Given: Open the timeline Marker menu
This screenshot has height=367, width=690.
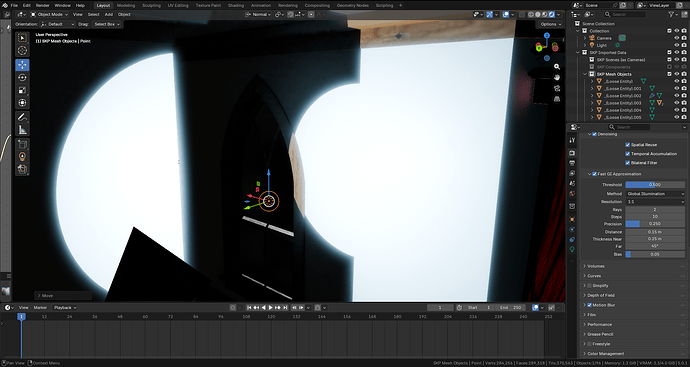Looking at the screenshot, I should coord(40,308).
